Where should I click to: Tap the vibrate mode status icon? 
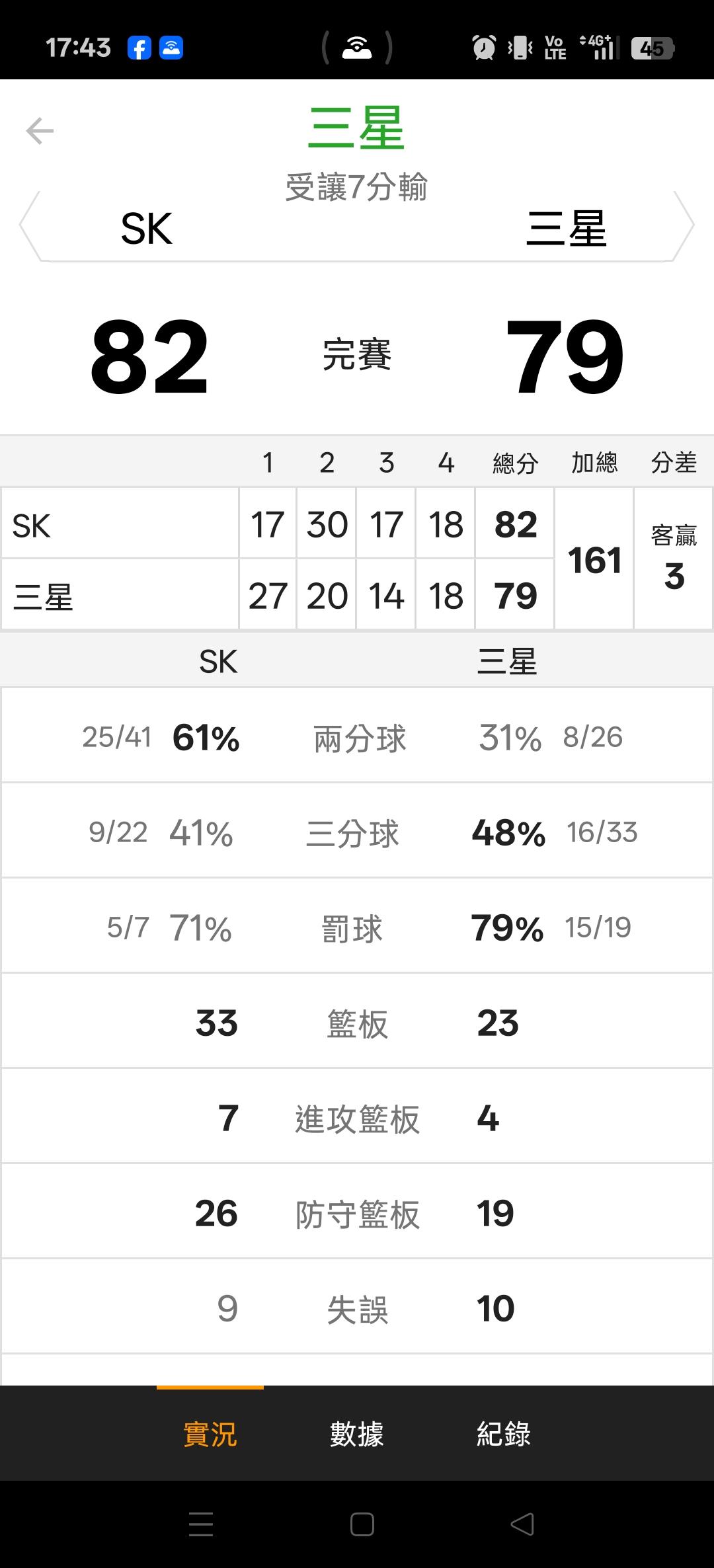[520, 48]
